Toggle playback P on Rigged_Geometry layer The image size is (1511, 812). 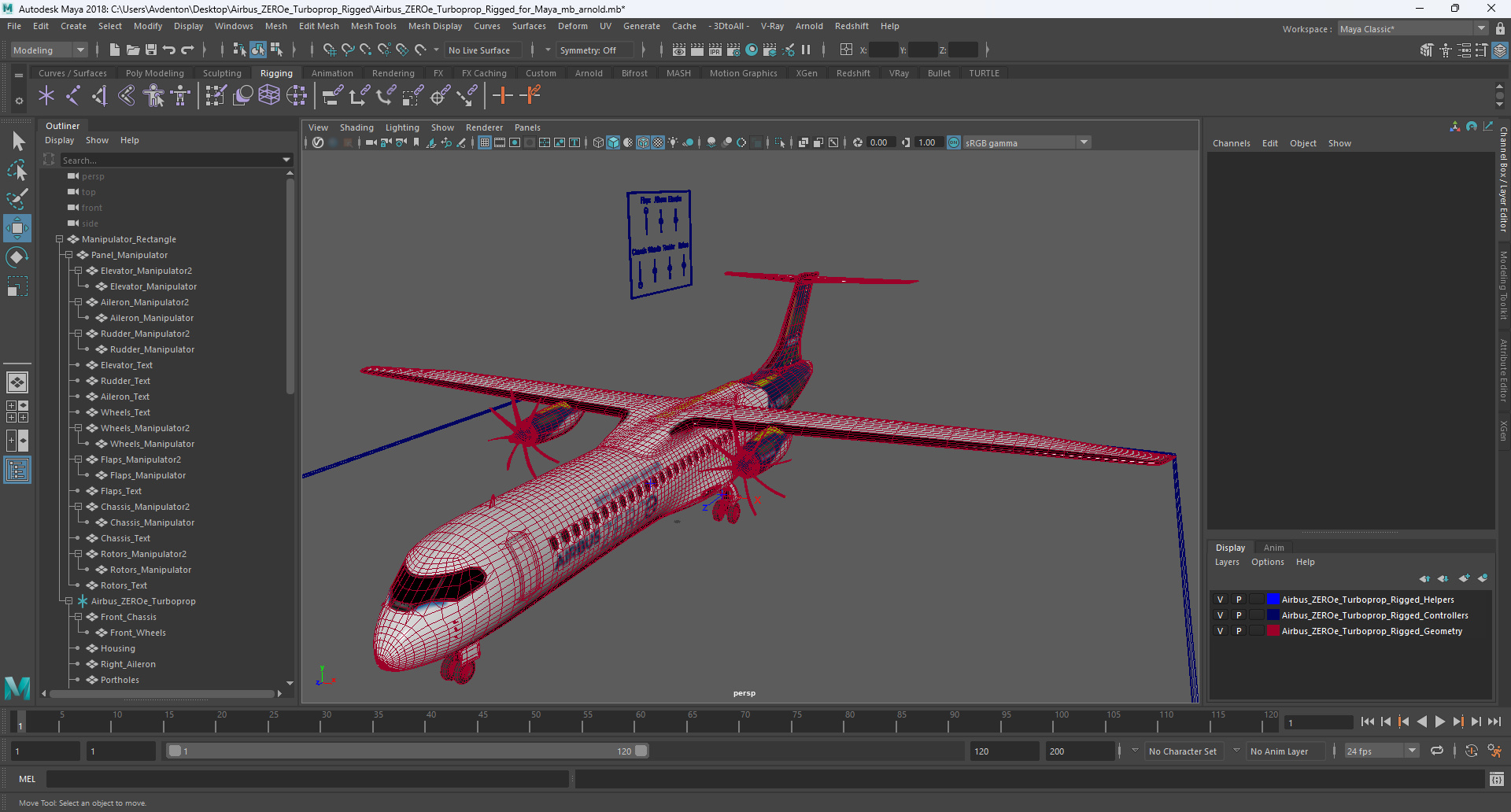pos(1239,631)
